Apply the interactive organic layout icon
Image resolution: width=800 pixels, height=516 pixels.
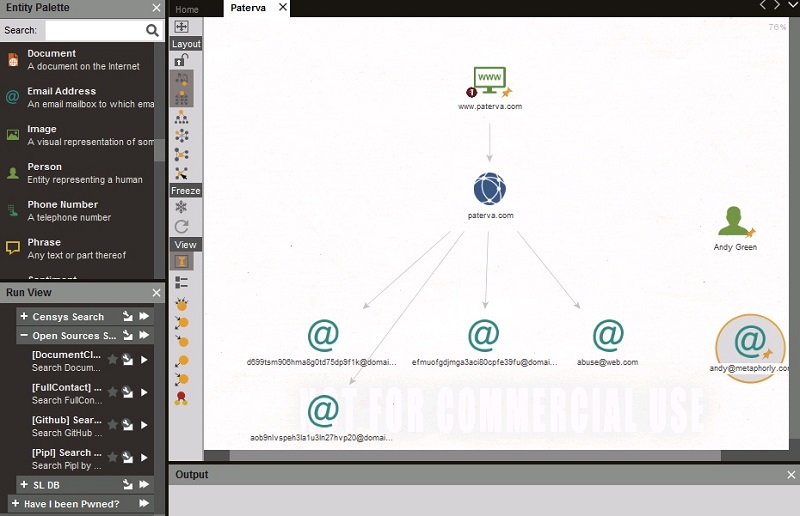[182, 173]
